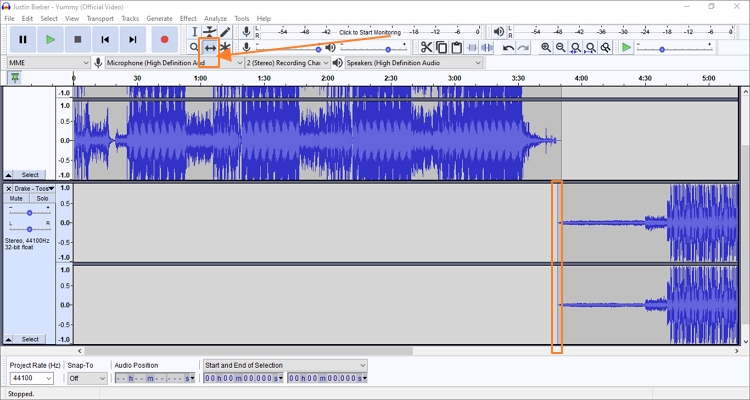Select the Time Shift tool
The width and height of the screenshot is (750, 400).
[x=210, y=47]
